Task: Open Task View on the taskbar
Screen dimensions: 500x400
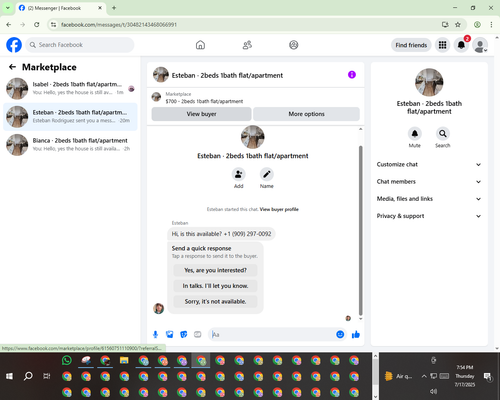Action: [x=47, y=376]
